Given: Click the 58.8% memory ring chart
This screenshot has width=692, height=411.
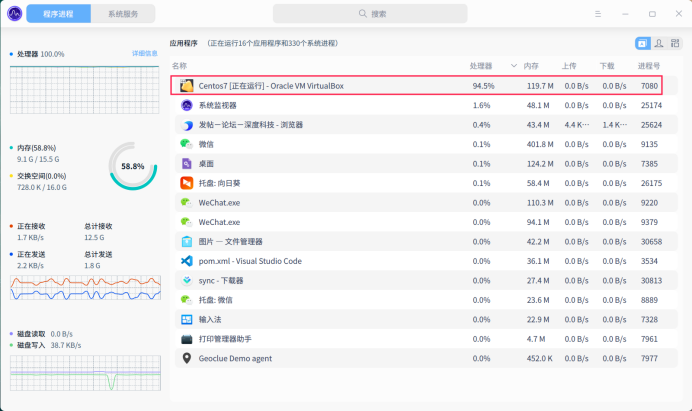Looking at the screenshot, I should pos(133,166).
